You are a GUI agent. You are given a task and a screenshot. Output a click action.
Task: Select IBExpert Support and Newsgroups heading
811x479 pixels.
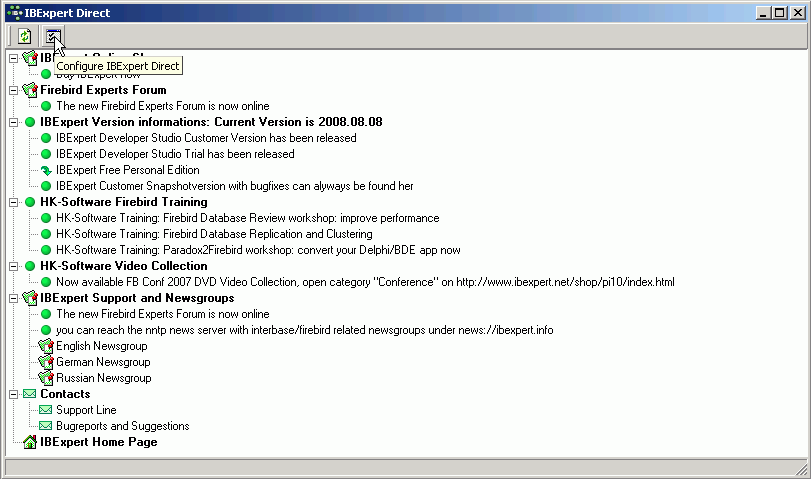[x=137, y=298]
